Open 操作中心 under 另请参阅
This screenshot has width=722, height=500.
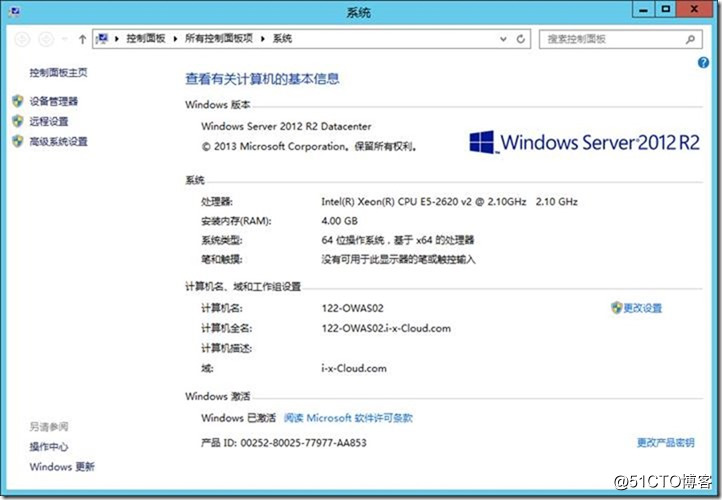49,447
